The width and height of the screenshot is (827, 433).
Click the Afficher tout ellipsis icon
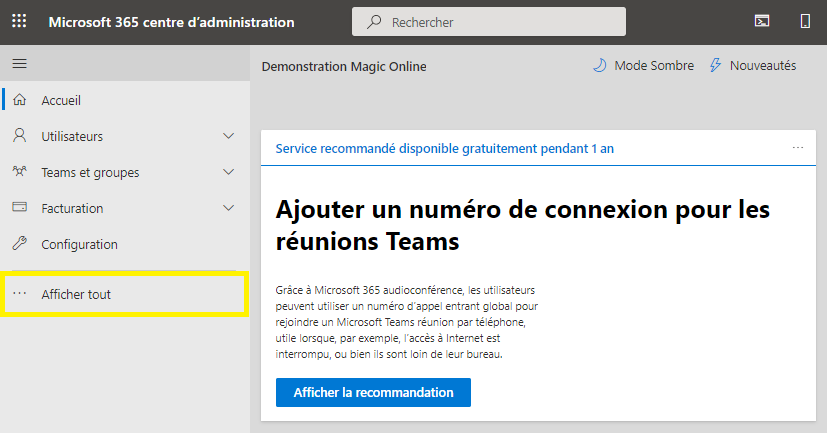click(20, 293)
